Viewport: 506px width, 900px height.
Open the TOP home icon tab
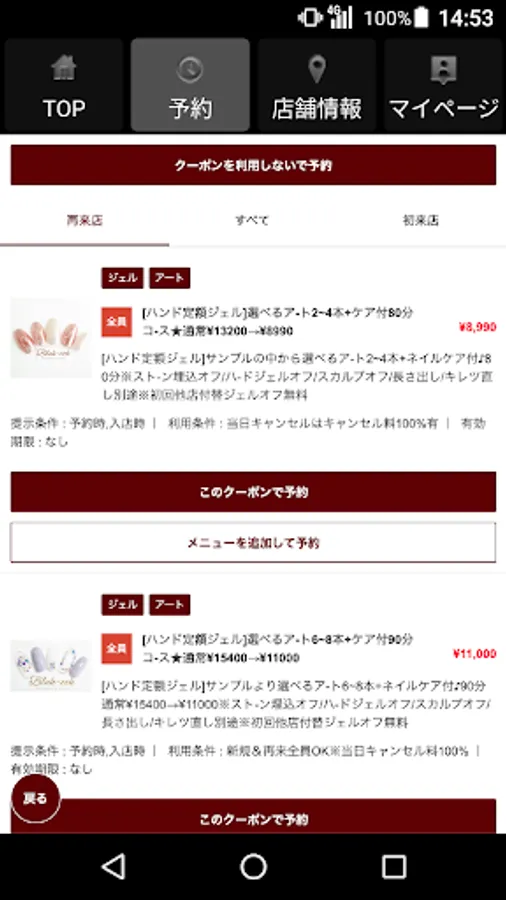[64, 86]
